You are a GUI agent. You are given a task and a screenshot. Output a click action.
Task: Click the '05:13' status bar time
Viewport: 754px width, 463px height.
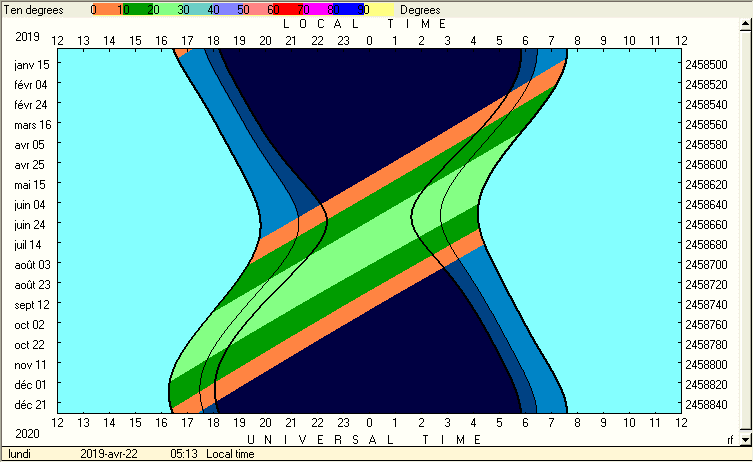[x=184, y=454]
